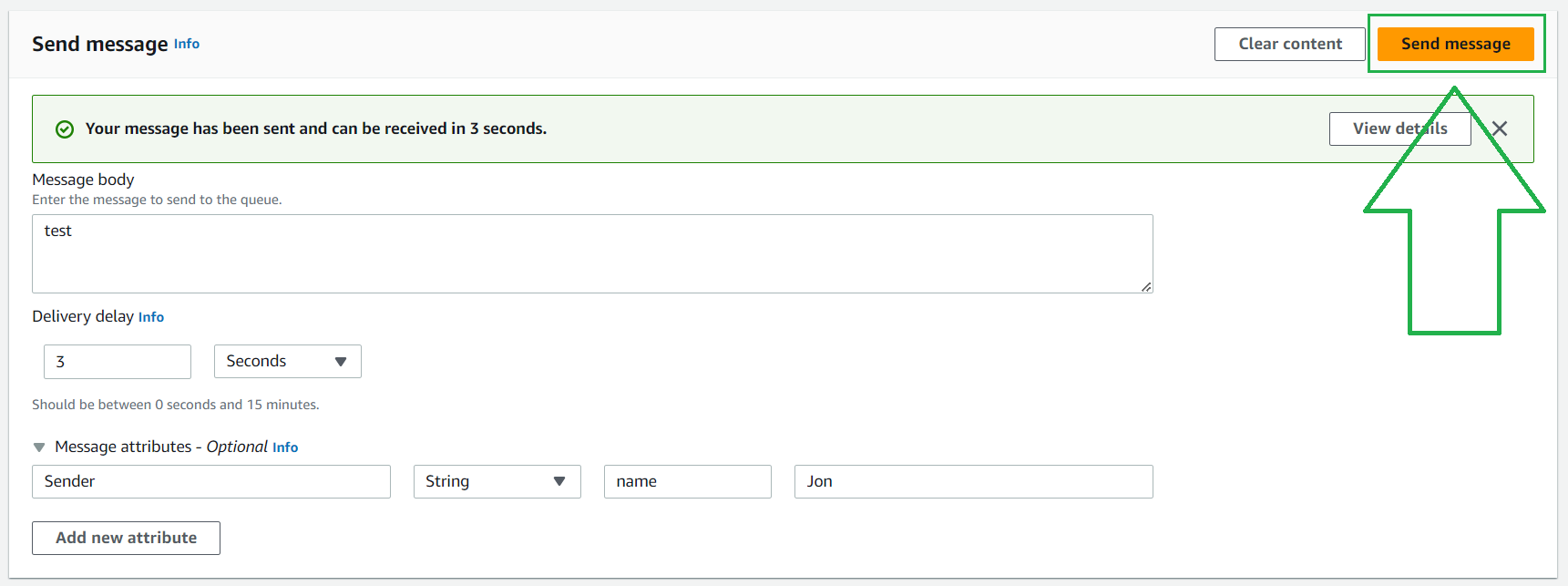
Task: Click the Message attributes disclosure triangle
Action: 38,447
